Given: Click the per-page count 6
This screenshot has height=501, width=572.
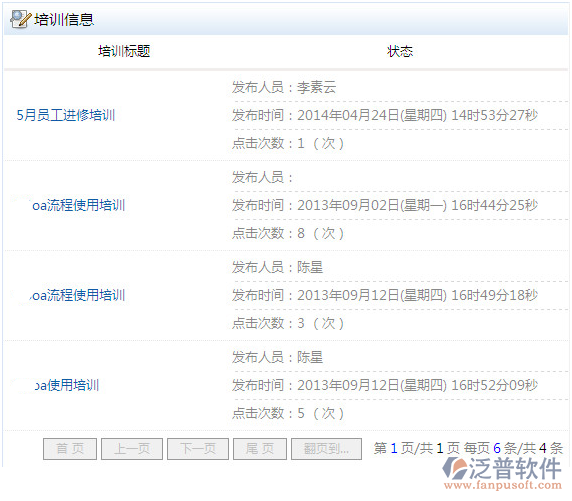Looking at the screenshot, I should click(x=497, y=448).
